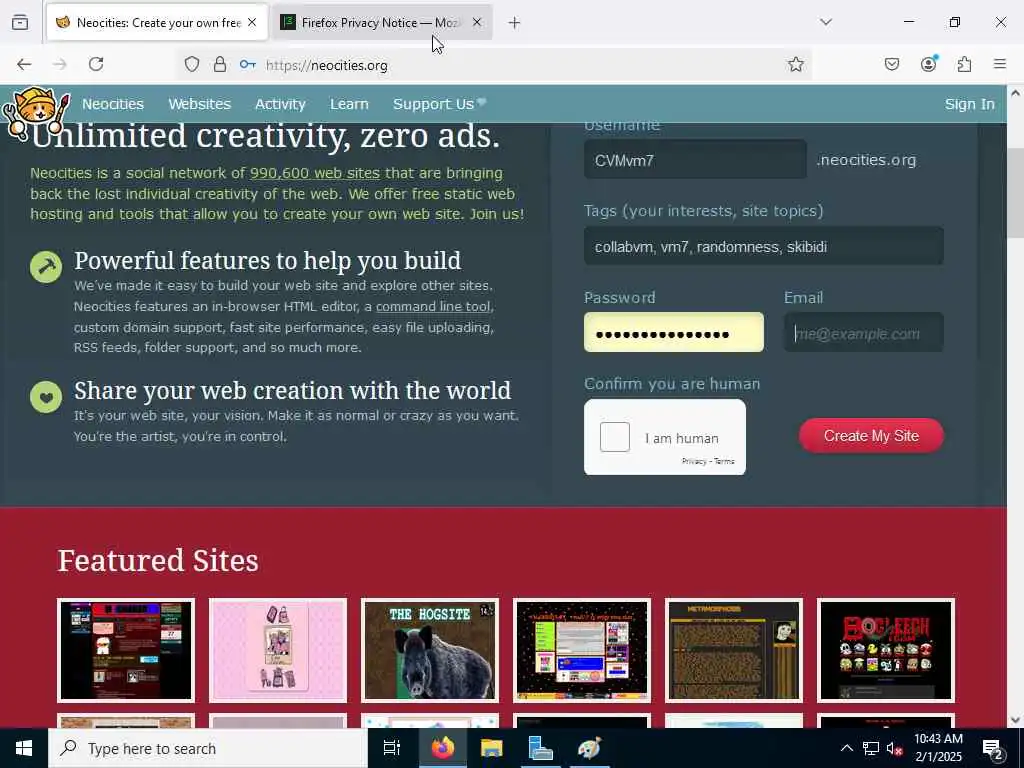
Task: Open the Neocities nav link
Action: [x=113, y=104]
